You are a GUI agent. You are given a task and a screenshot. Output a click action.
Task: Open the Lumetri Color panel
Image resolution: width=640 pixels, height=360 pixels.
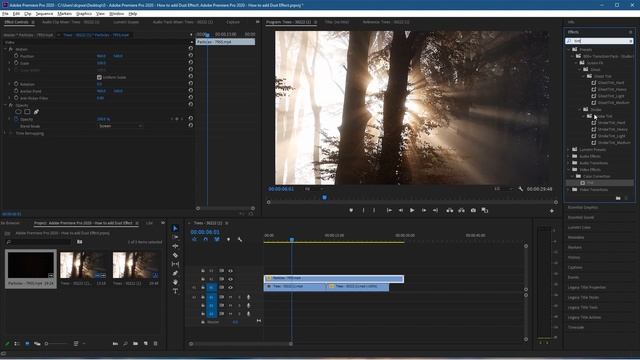(x=579, y=227)
